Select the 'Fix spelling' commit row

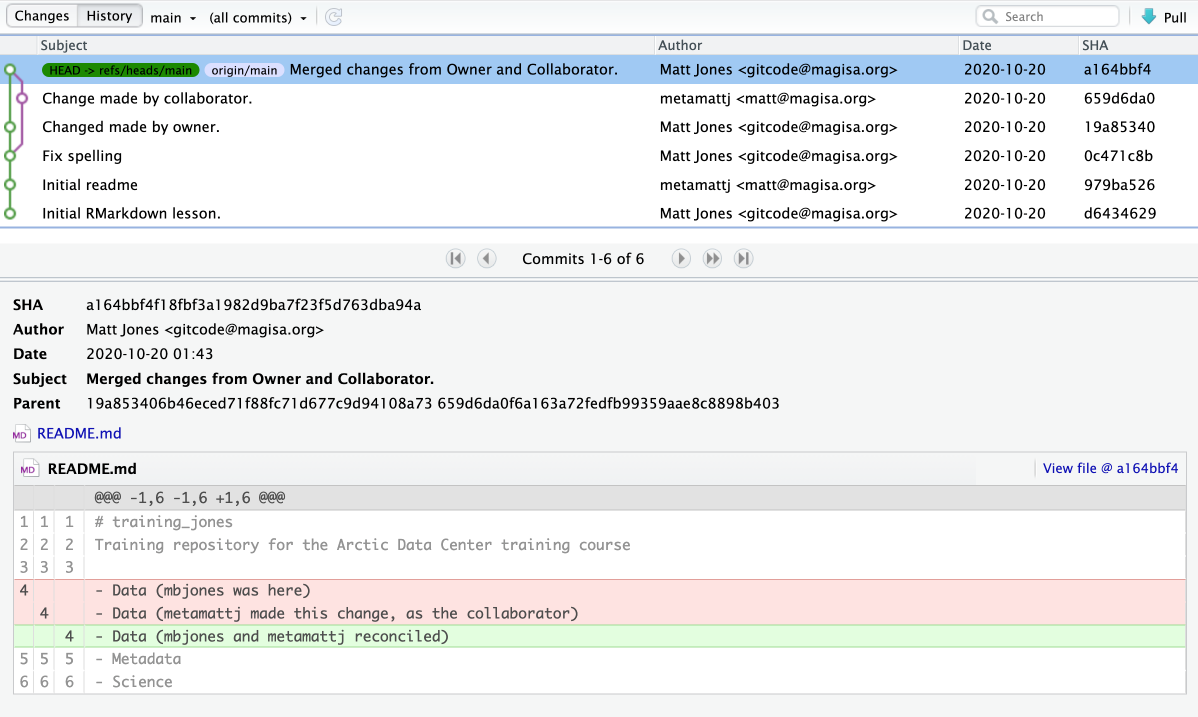tap(82, 156)
